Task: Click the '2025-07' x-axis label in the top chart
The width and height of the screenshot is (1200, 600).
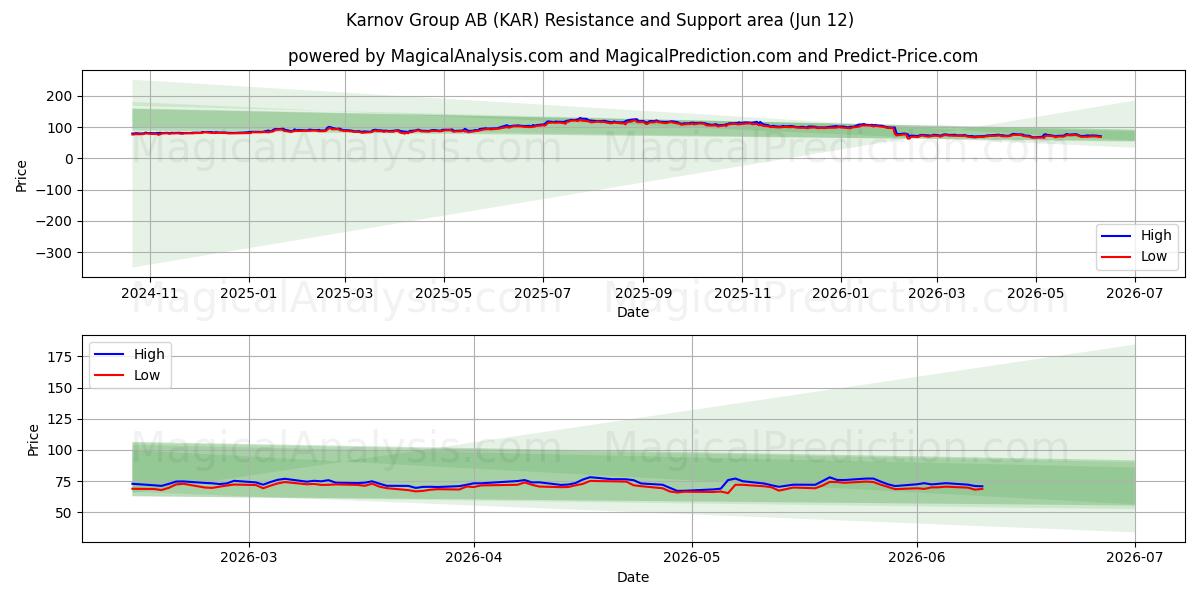Action: [x=542, y=294]
